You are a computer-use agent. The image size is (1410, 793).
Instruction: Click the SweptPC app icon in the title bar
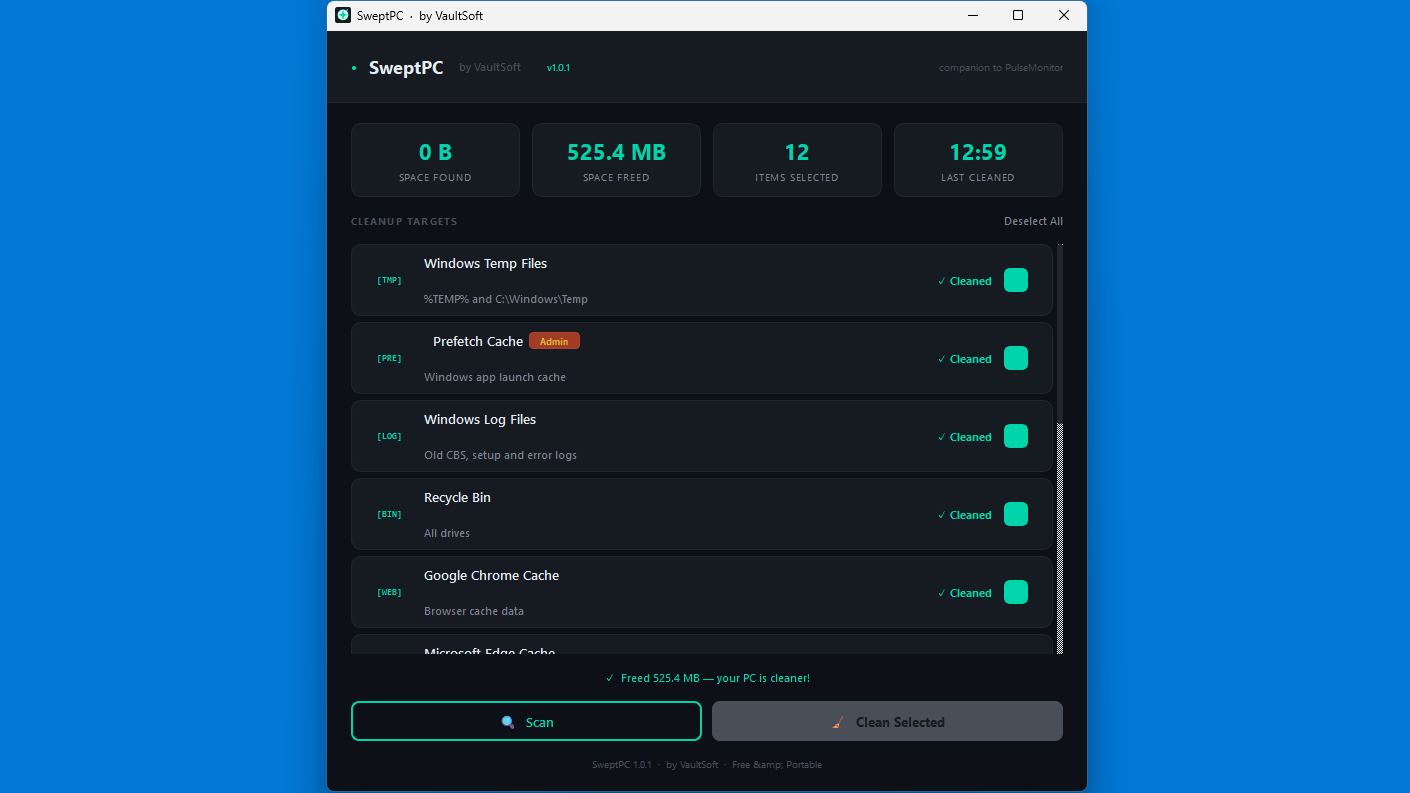tap(343, 15)
